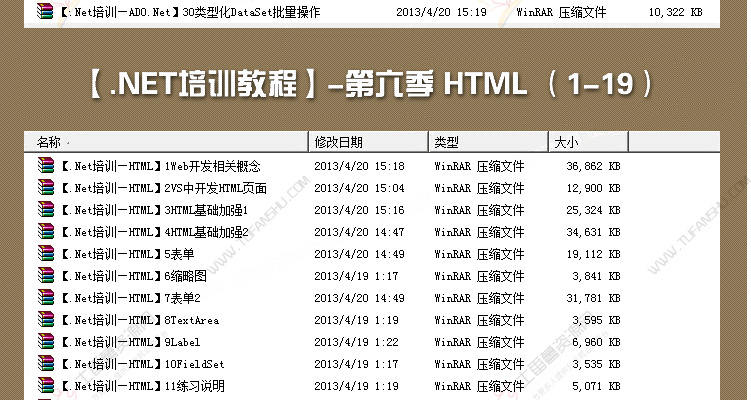Click size value 12,900 KB
Image resolution: width=751 pixels, height=400 pixels.
click(x=593, y=188)
